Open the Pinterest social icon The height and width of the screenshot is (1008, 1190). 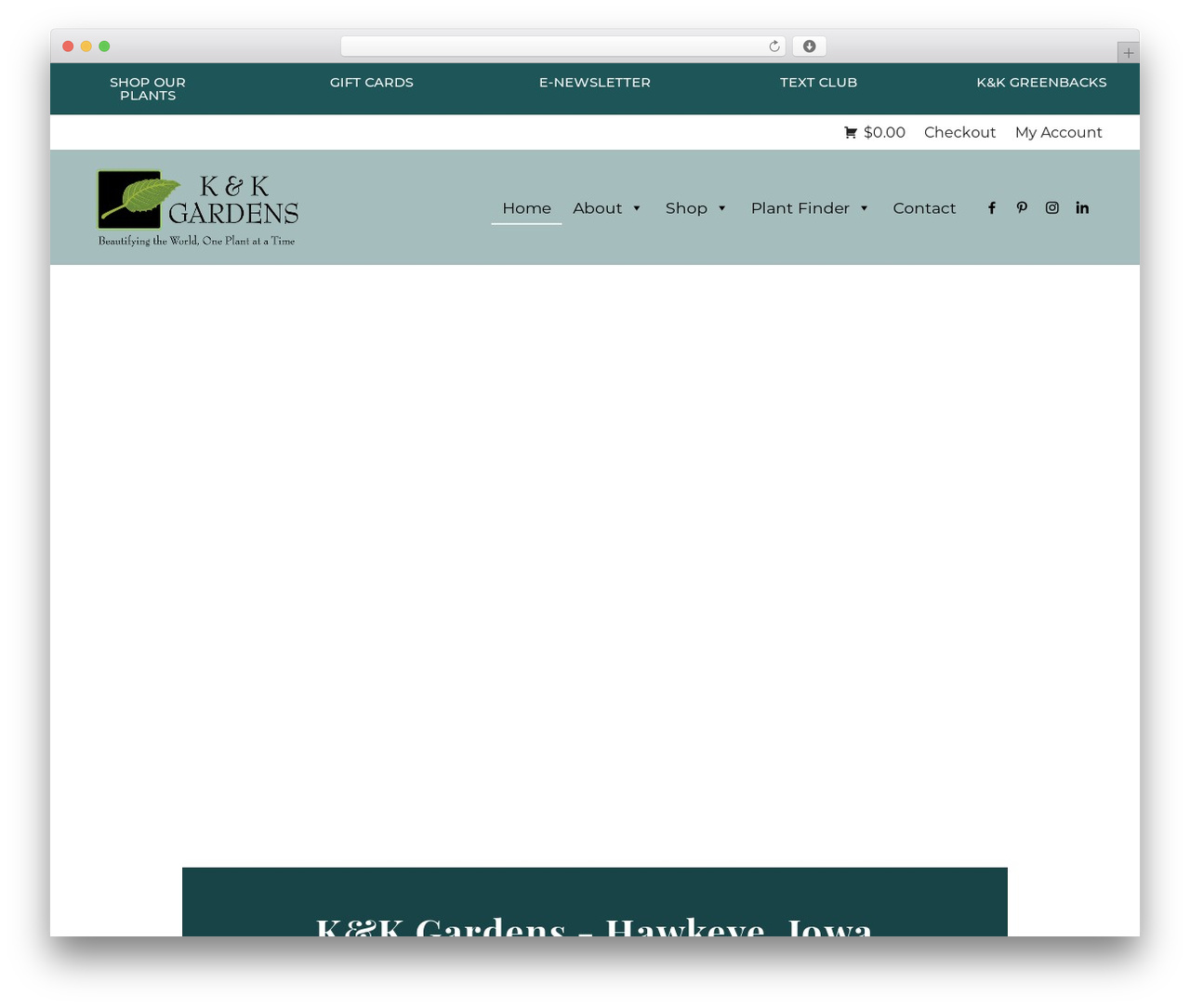tap(1022, 208)
